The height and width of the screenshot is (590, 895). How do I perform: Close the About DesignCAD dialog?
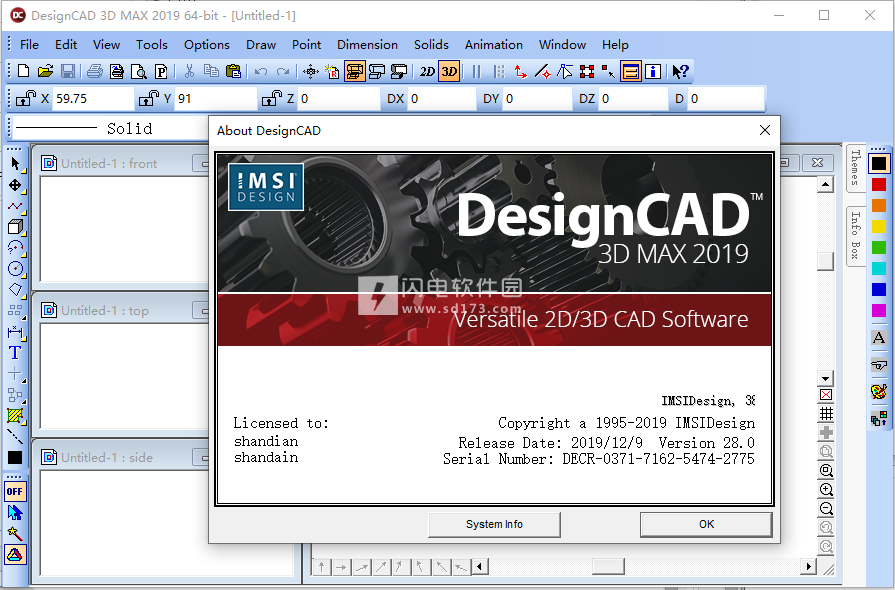765,130
